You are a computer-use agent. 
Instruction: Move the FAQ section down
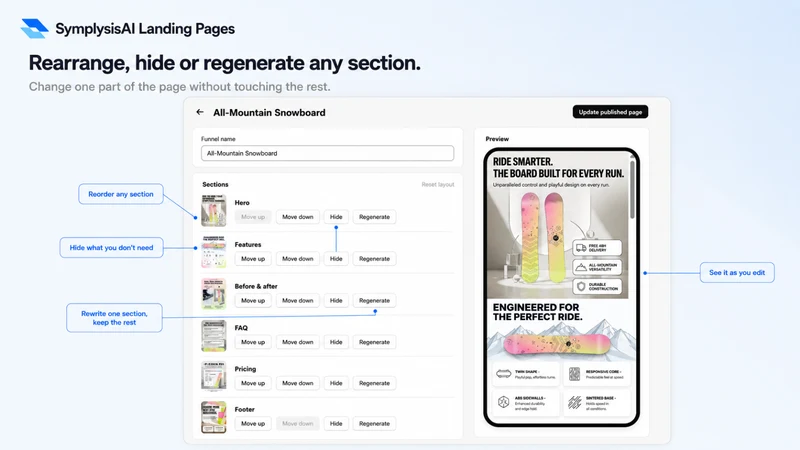pos(298,342)
